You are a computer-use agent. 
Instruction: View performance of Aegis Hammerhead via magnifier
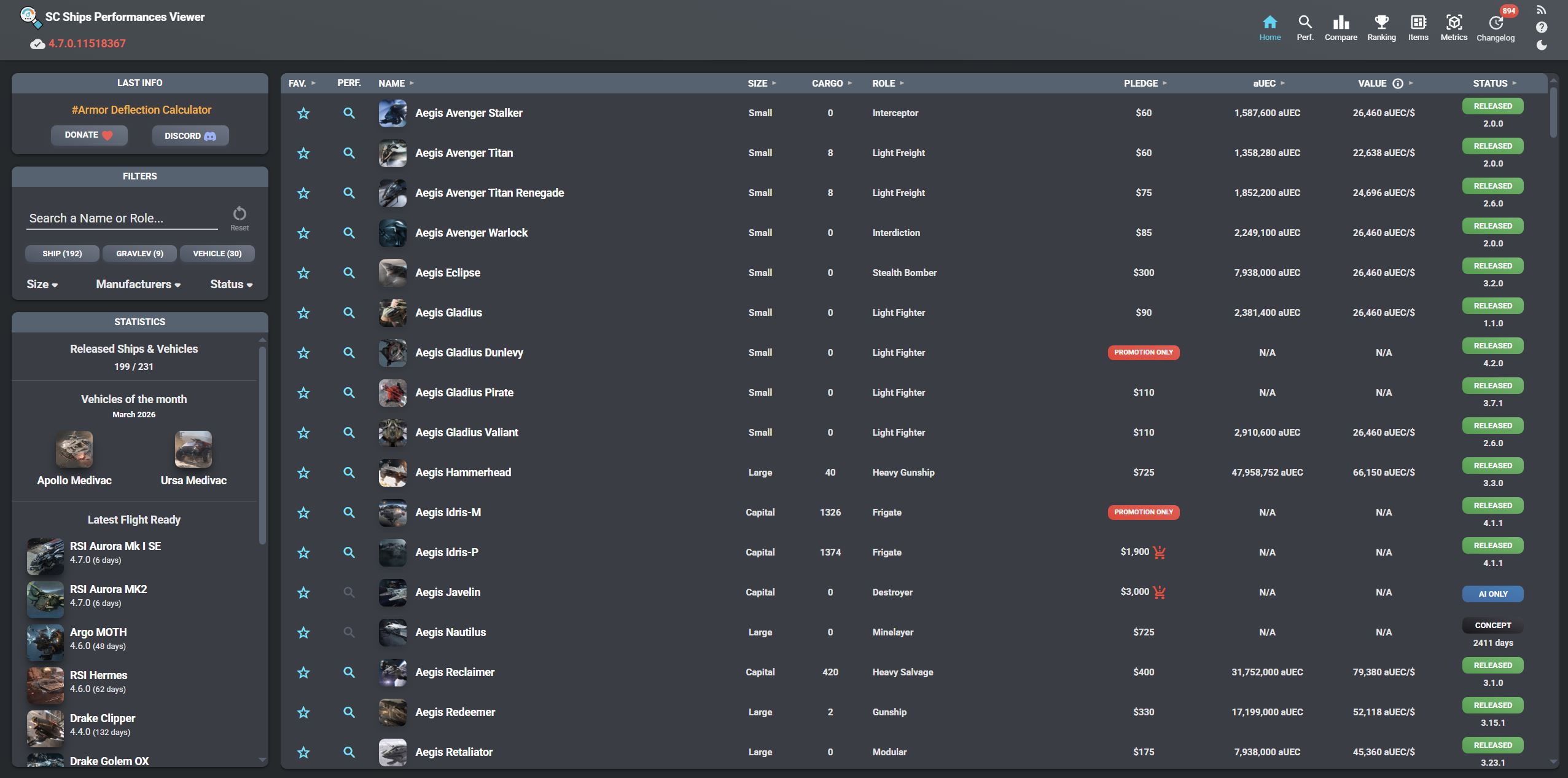point(349,472)
